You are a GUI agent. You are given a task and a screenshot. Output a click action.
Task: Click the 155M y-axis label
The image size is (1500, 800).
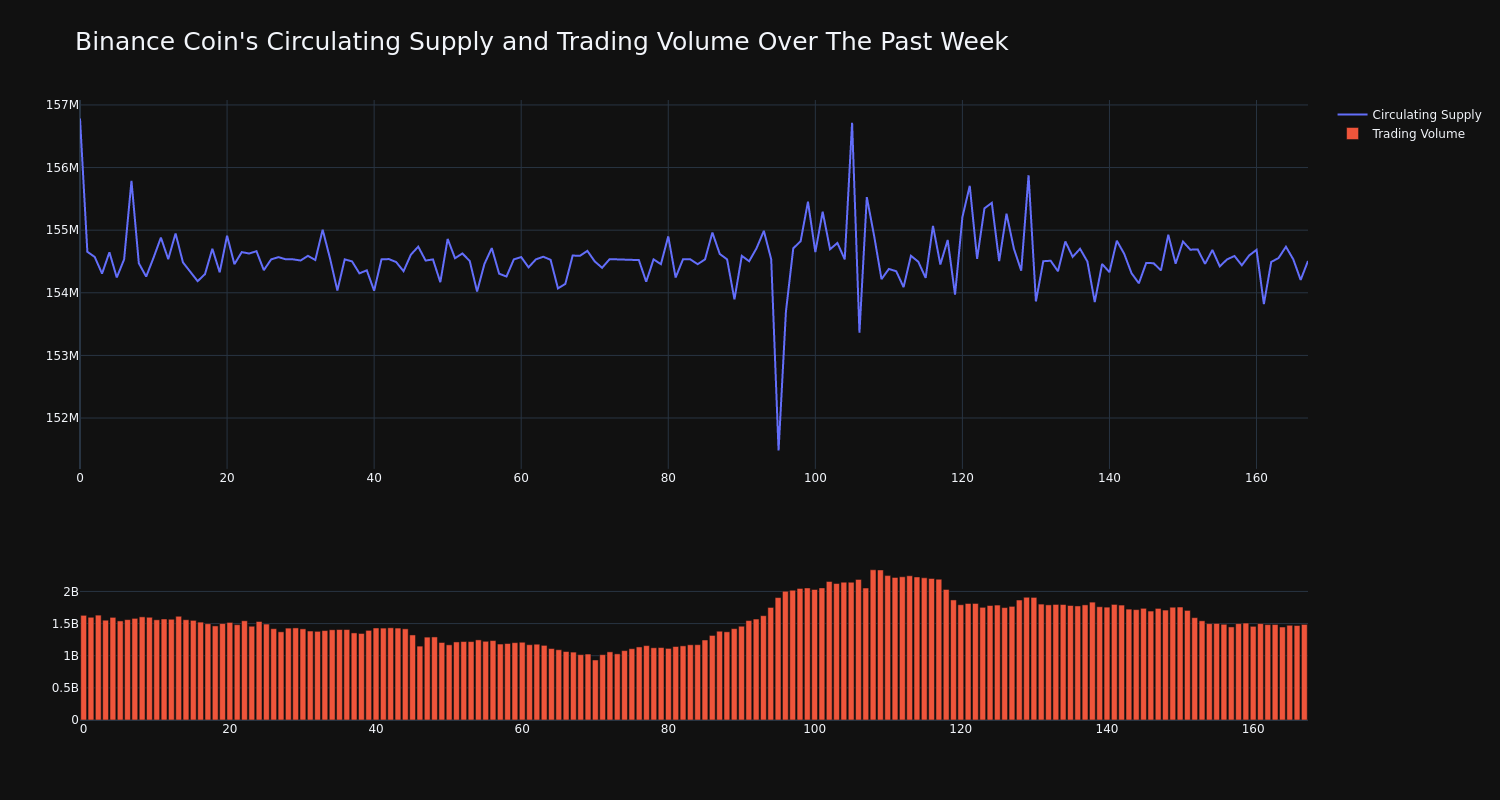pyautogui.click(x=62, y=230)
